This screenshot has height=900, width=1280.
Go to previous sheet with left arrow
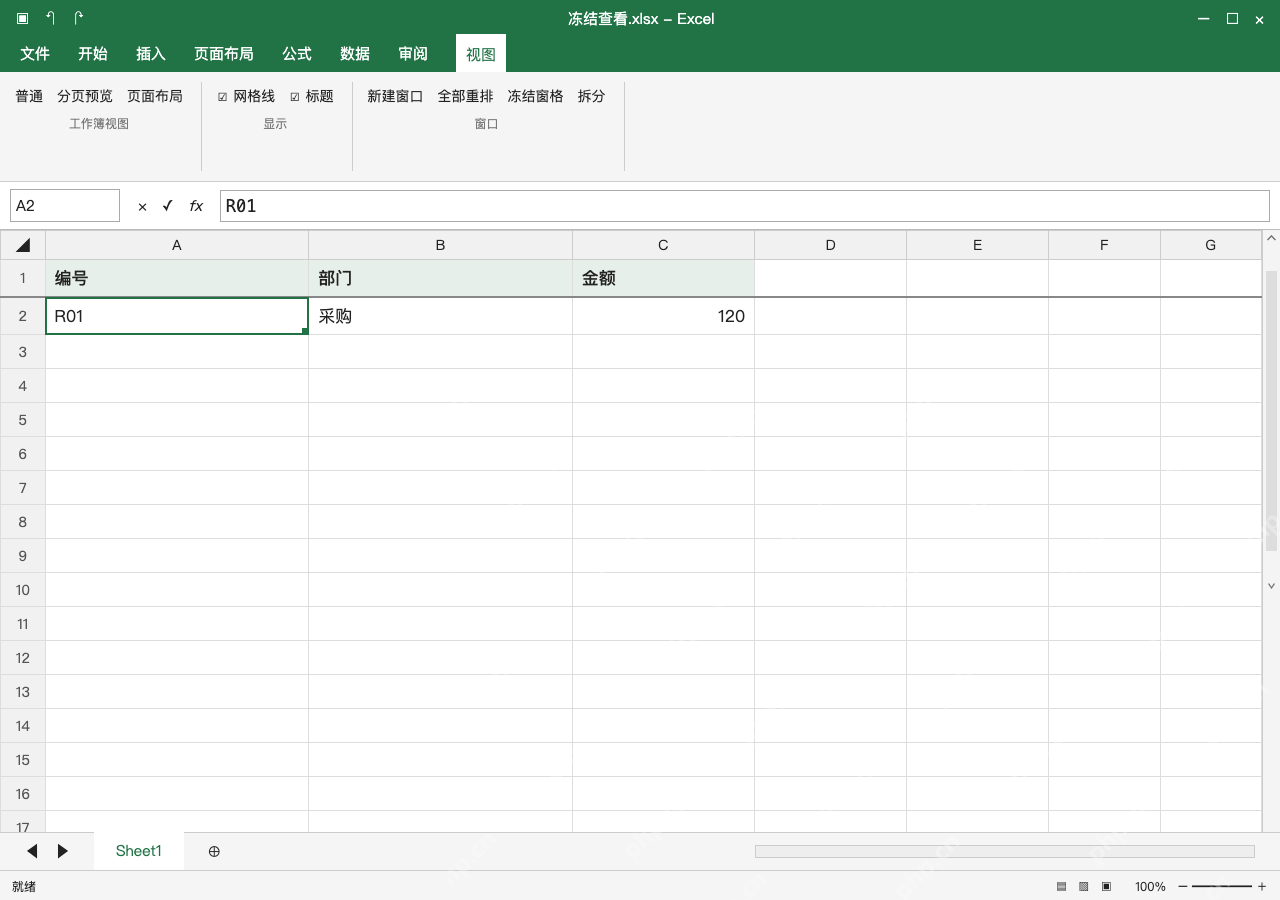(32, 851)
